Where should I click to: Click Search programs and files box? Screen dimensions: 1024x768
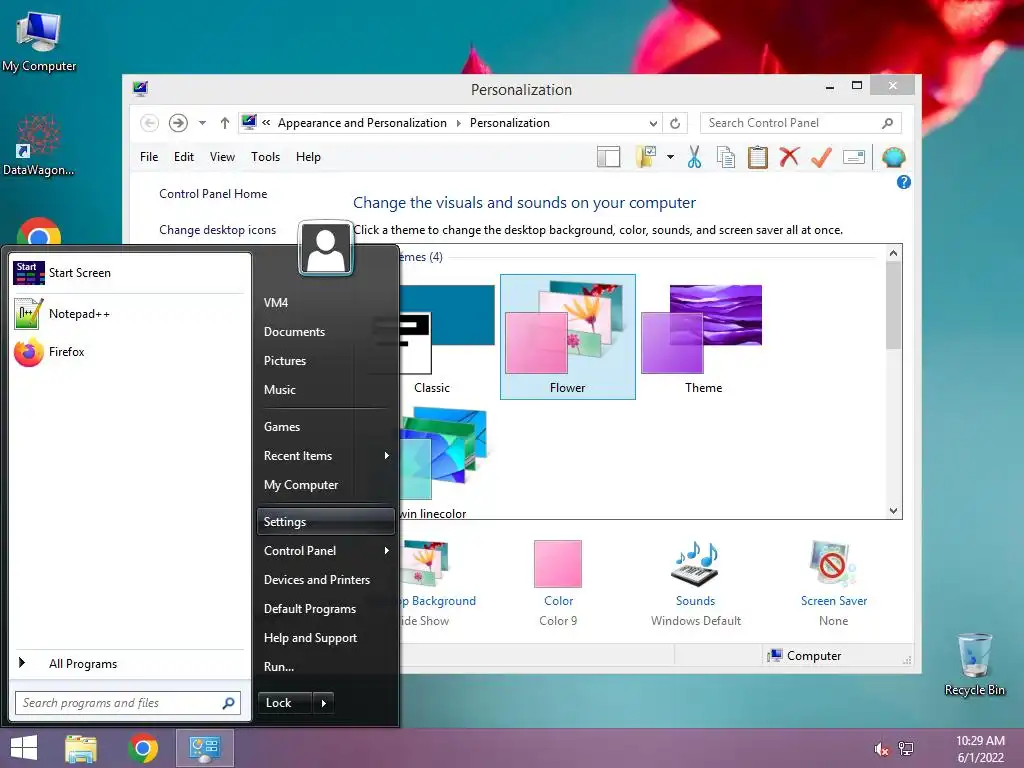tap(128, 703)
